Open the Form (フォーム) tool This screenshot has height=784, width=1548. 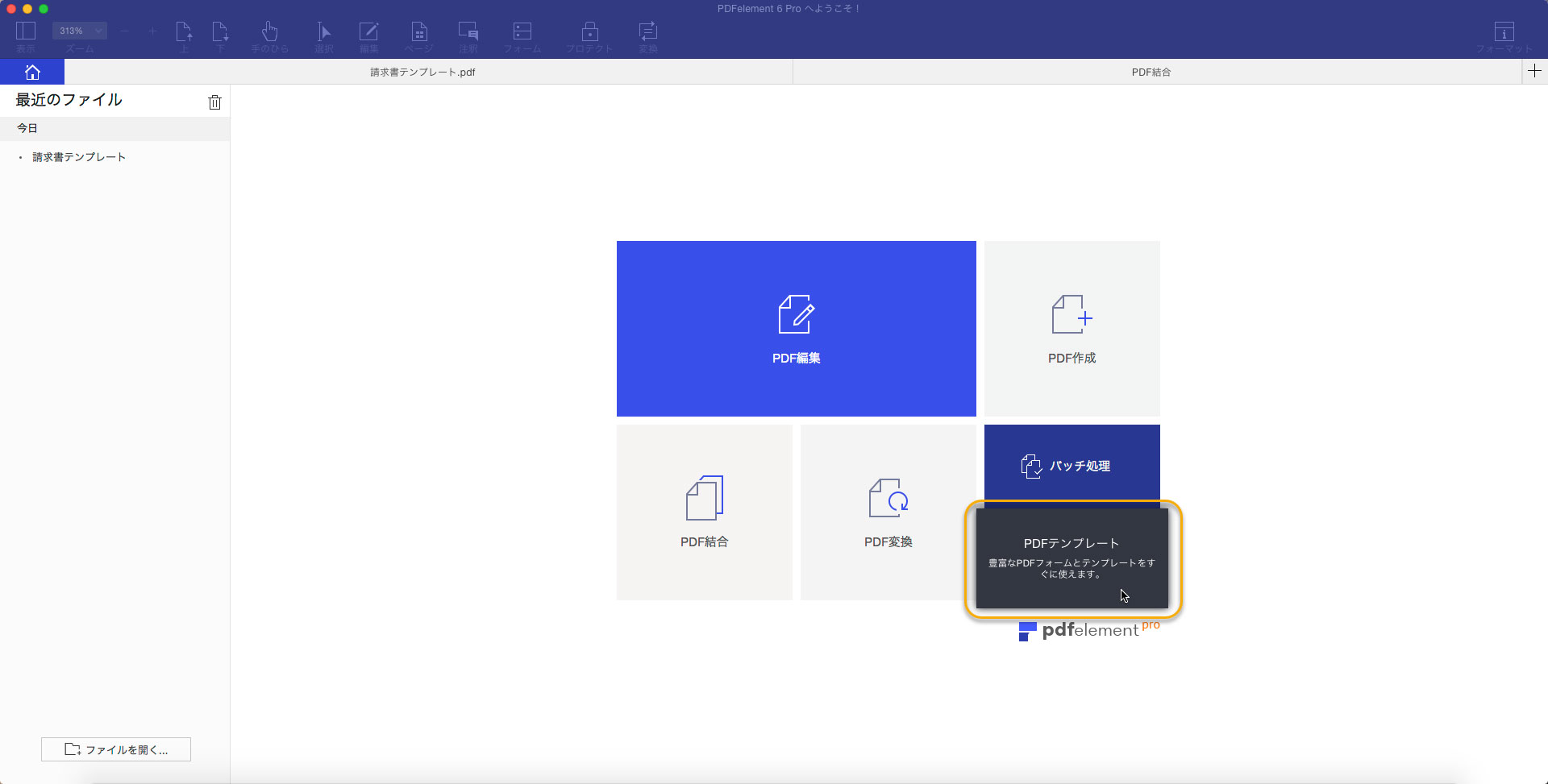pos(522,31)
